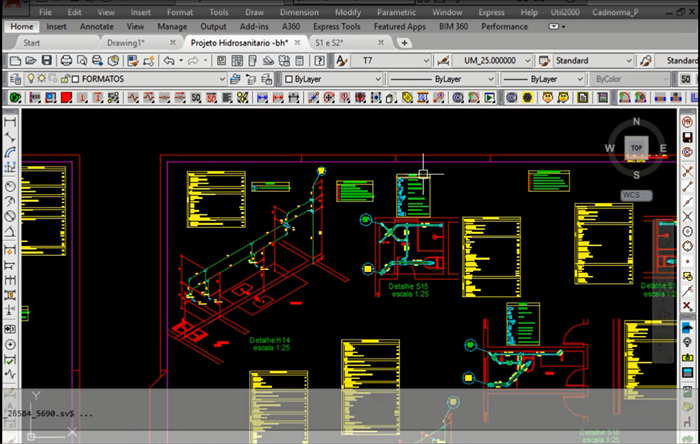Viewport: 700px width, 444px height.
Task: Click the command line text area
Action: (x=339, y=414)
